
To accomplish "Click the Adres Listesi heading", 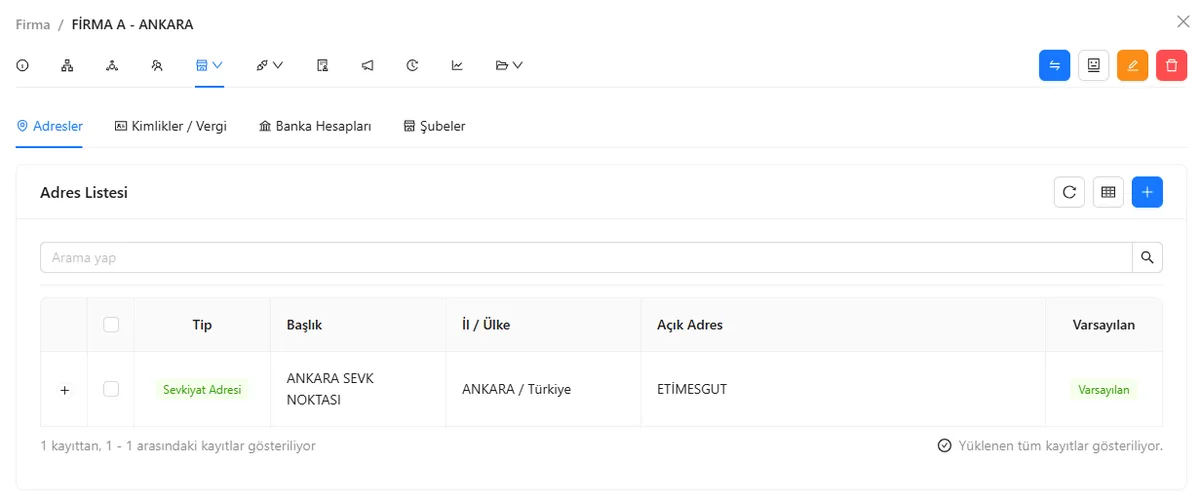I will 84,192.
